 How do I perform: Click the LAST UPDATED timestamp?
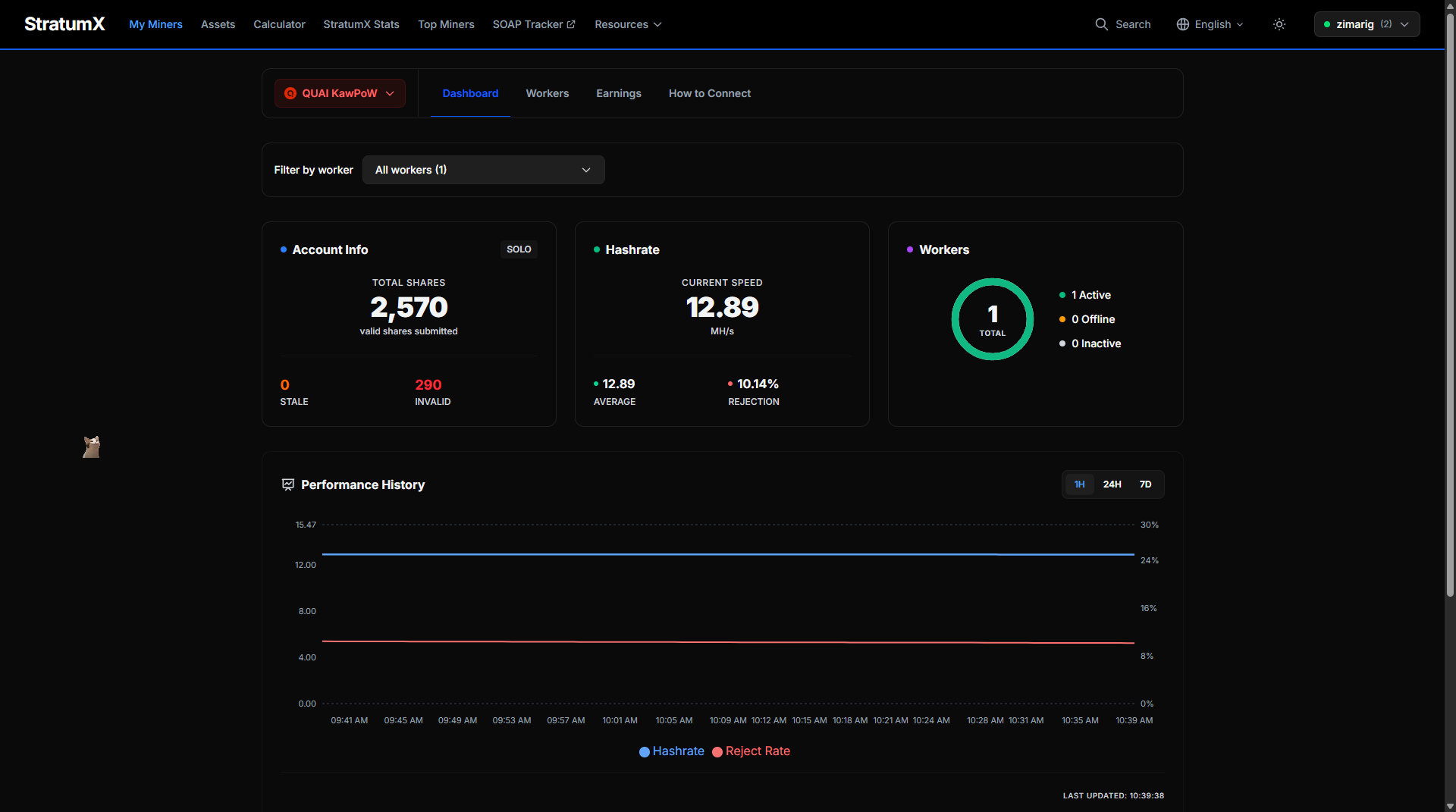tap(1113, 795)
